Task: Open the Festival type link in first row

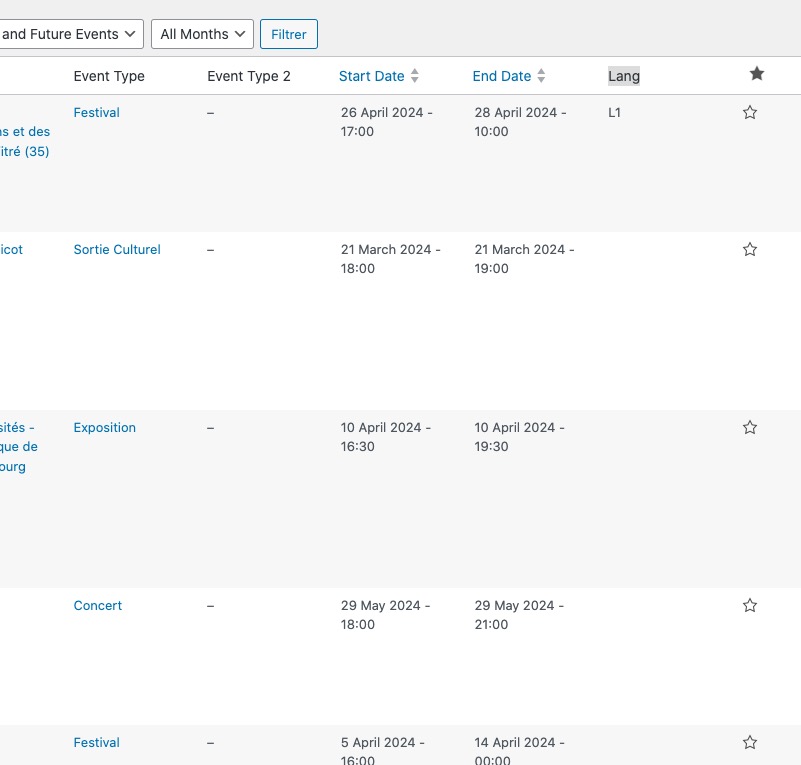Action: (x=97, y=112)
